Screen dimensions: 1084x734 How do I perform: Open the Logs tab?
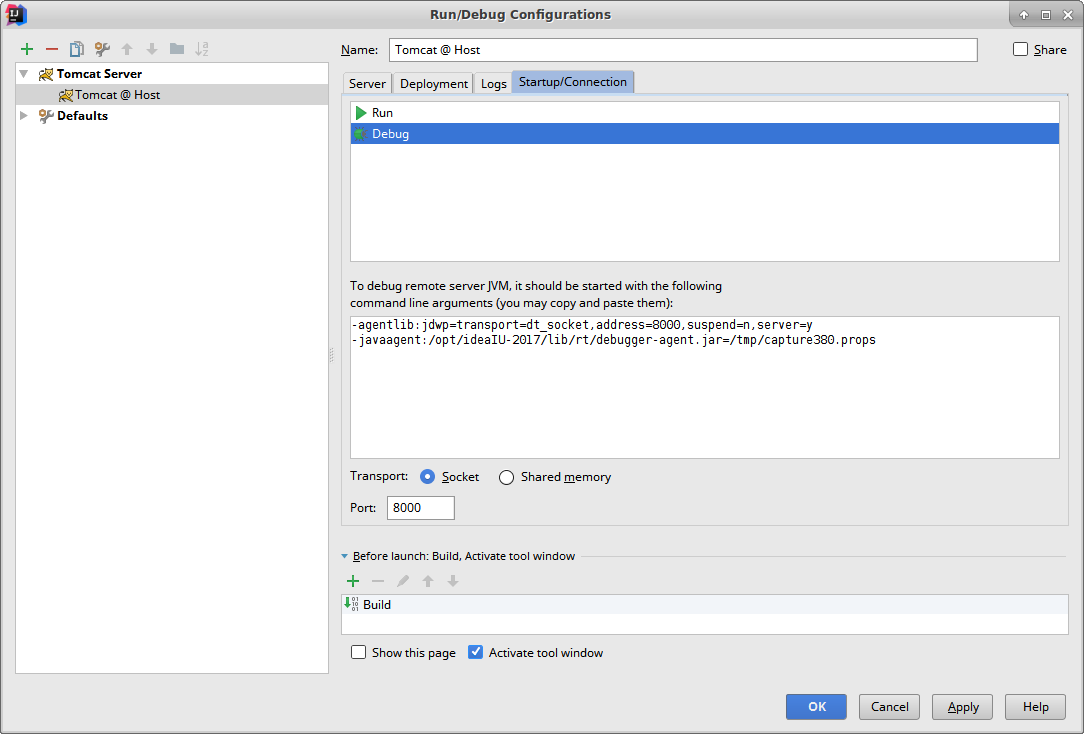pyautogui.click(x=494, y=84)
